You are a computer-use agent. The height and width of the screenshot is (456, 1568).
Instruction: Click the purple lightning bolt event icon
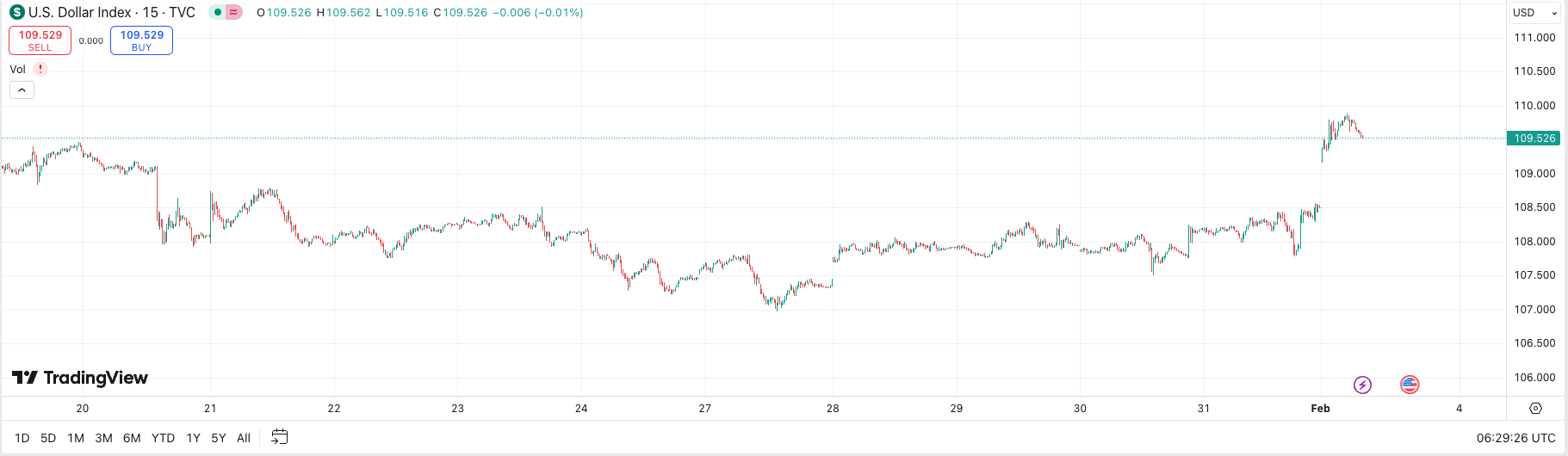pos(1362,385)
